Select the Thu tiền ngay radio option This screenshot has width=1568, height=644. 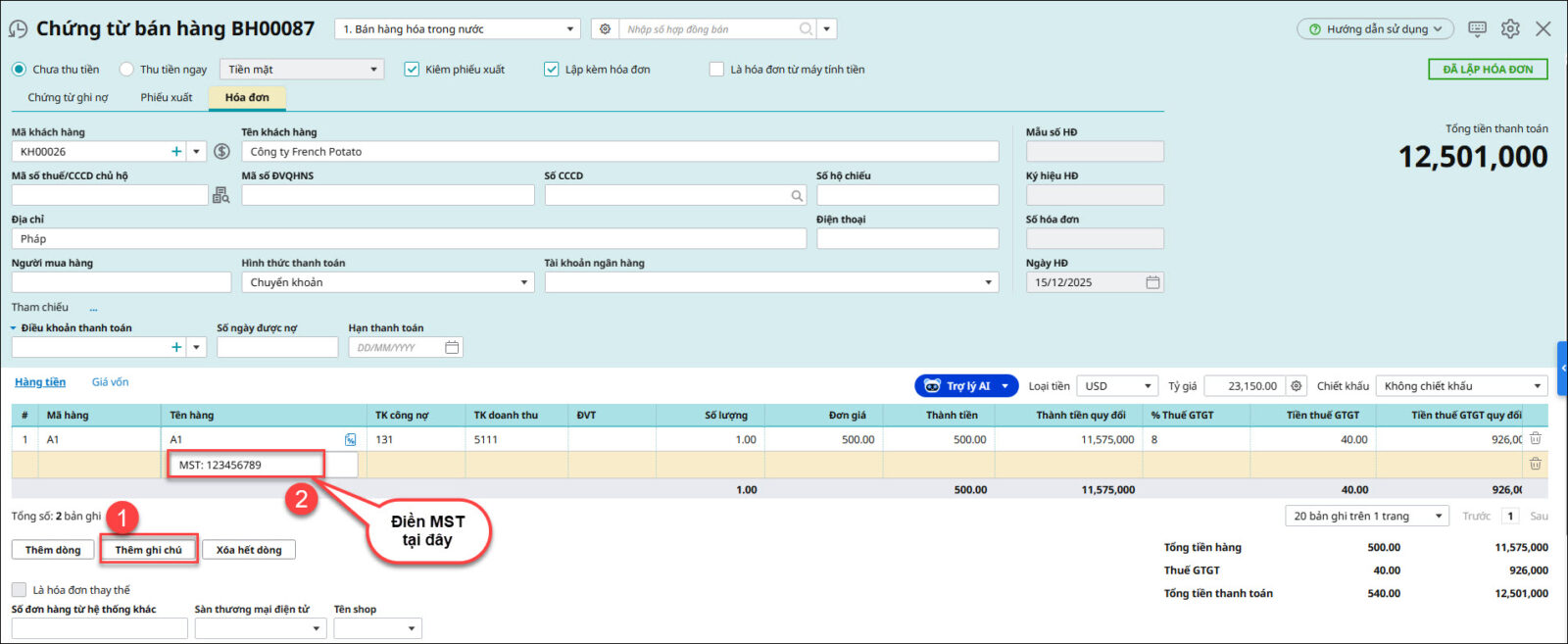click(x=126, y=70)
